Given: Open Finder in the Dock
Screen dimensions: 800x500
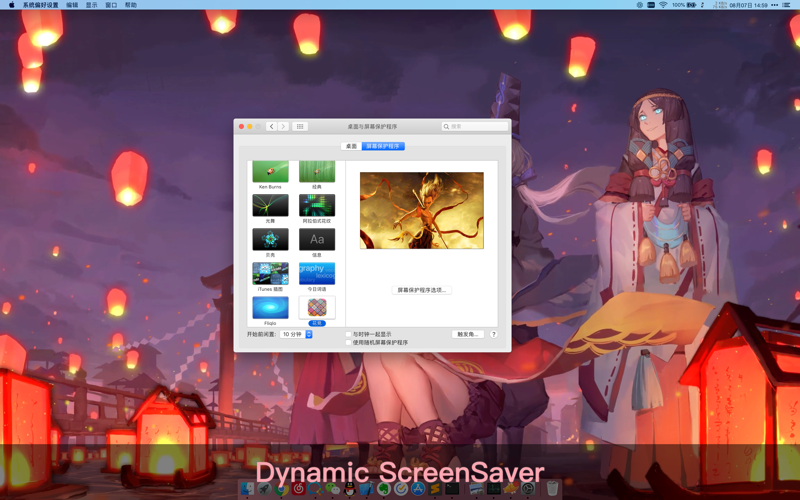Looking at the screenshot, I should click(247, 489).
